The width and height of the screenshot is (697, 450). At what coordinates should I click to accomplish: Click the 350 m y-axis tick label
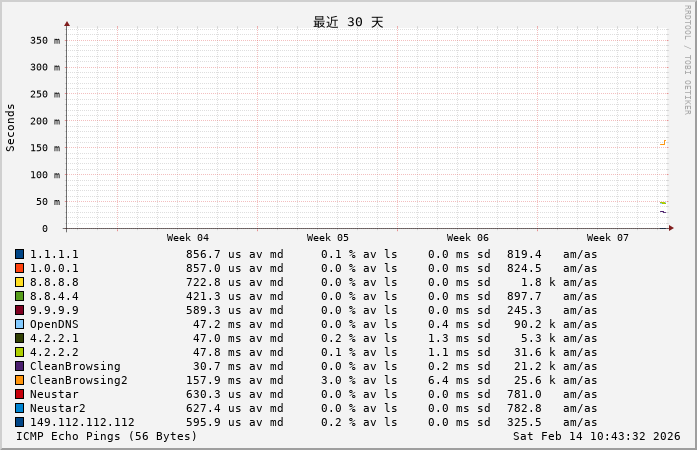point(44,41)
